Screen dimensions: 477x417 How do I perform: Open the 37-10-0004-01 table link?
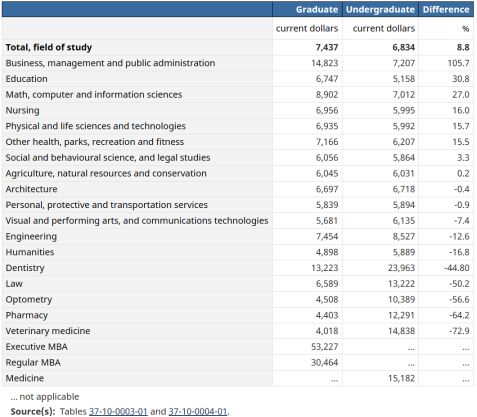point(198,411)
